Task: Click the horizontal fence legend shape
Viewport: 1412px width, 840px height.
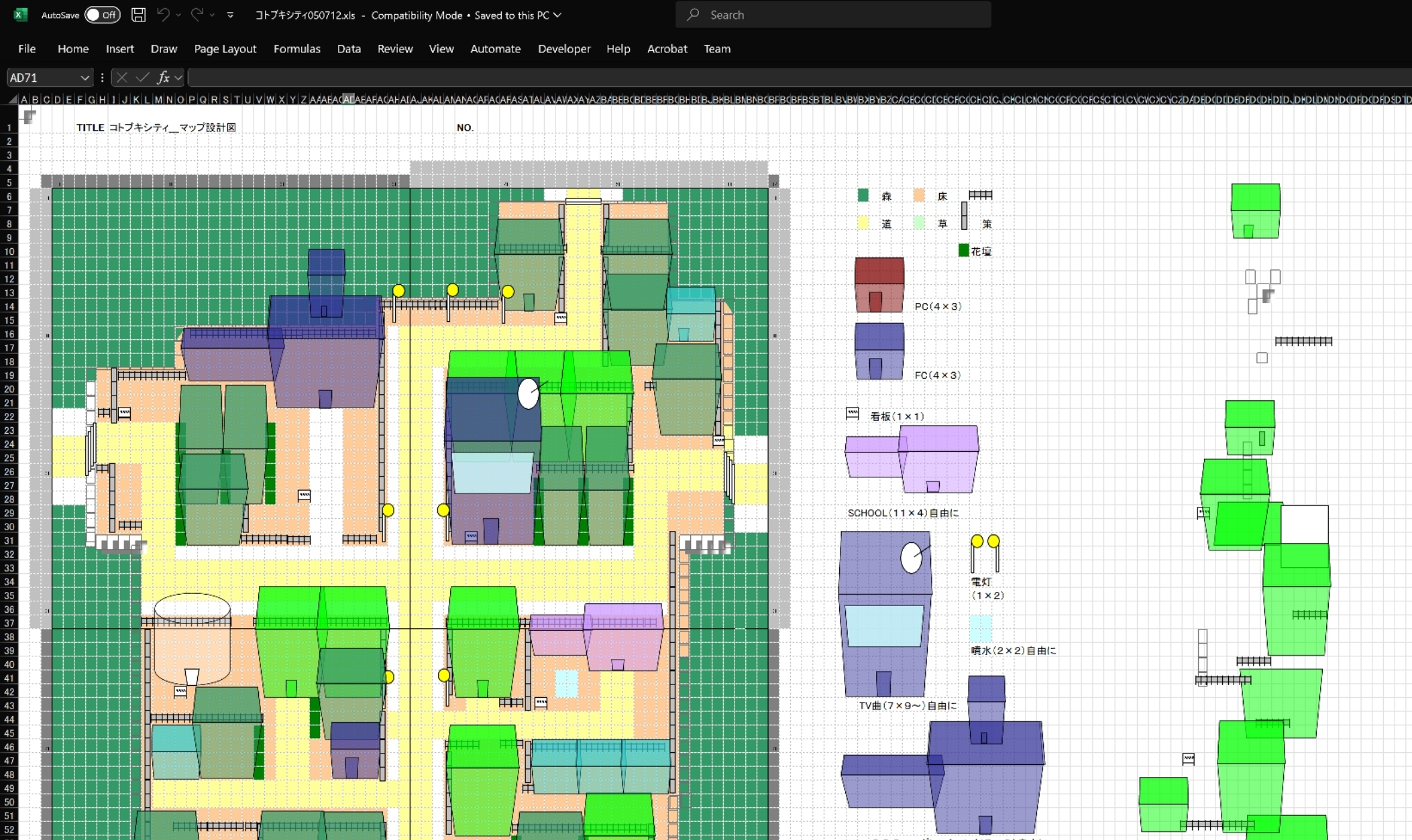Action: pyautogui.click(x=981, y=195)
